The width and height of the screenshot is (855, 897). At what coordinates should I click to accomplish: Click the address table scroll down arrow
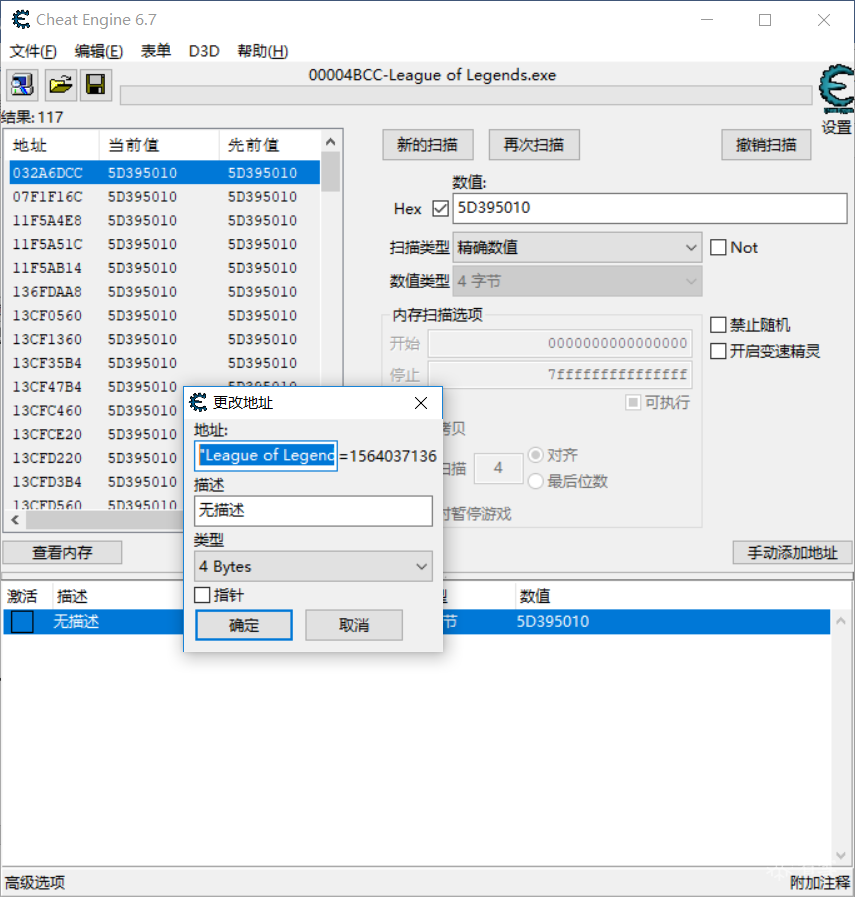tap(841, 856)
